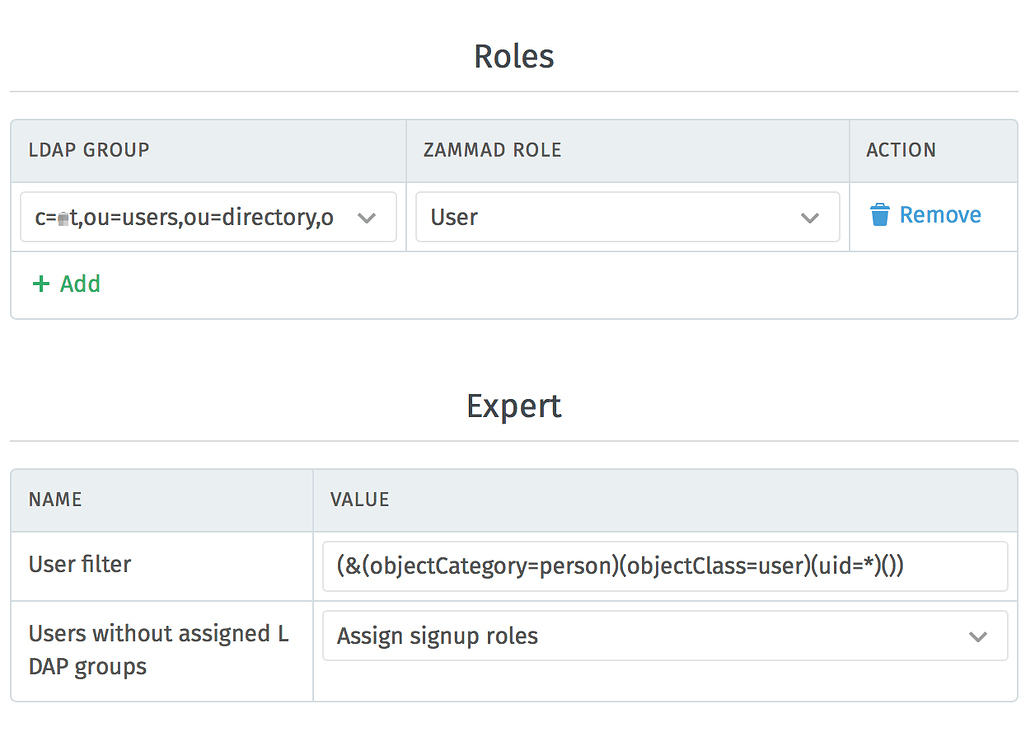
Task: Expand the Assign signup roles dropdown
Action: click(x=665, y=636)
